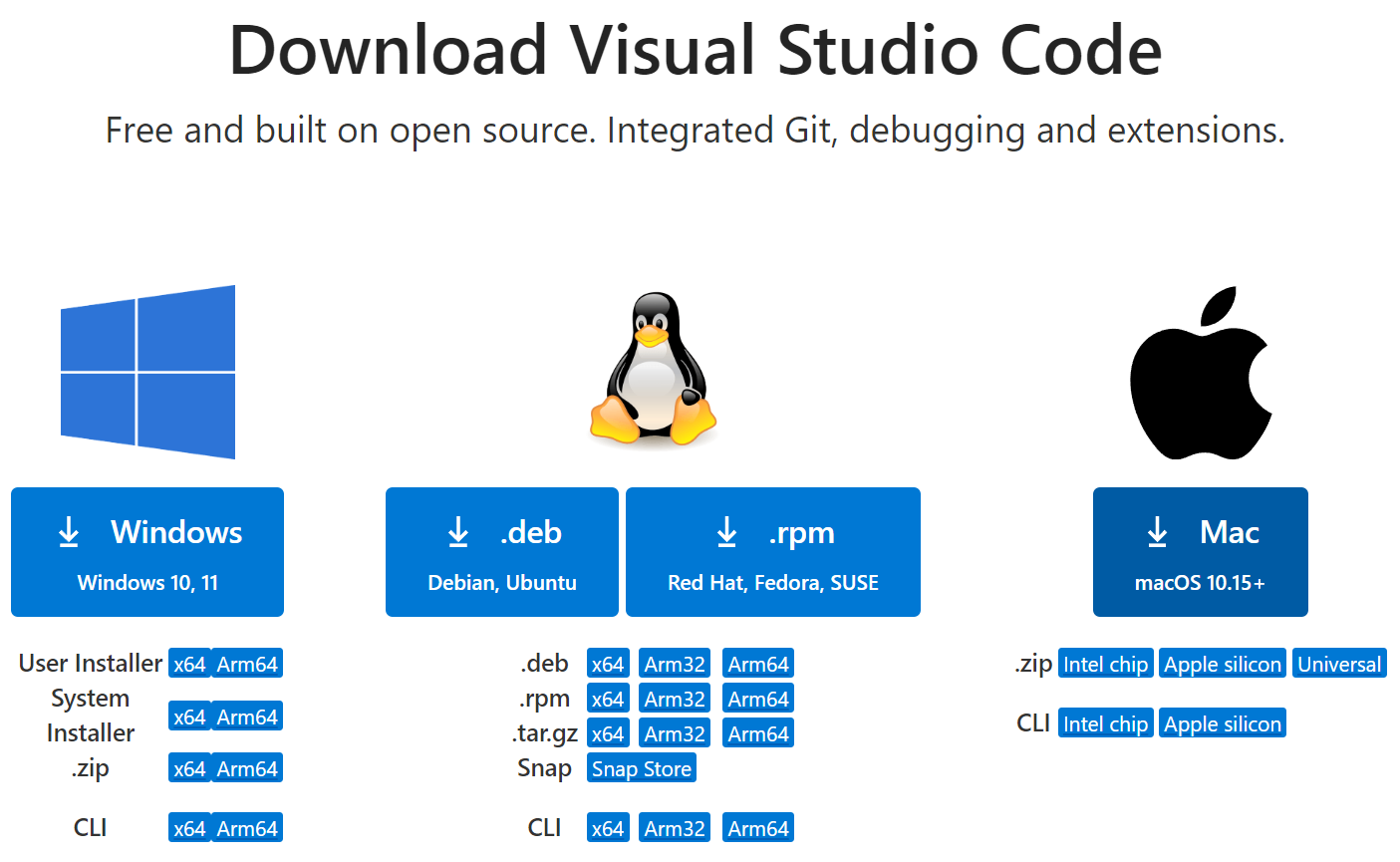Download the .deb package for Debian, Ubuntu
This screenshot has height=862, width=1400.
pos(502,552)
